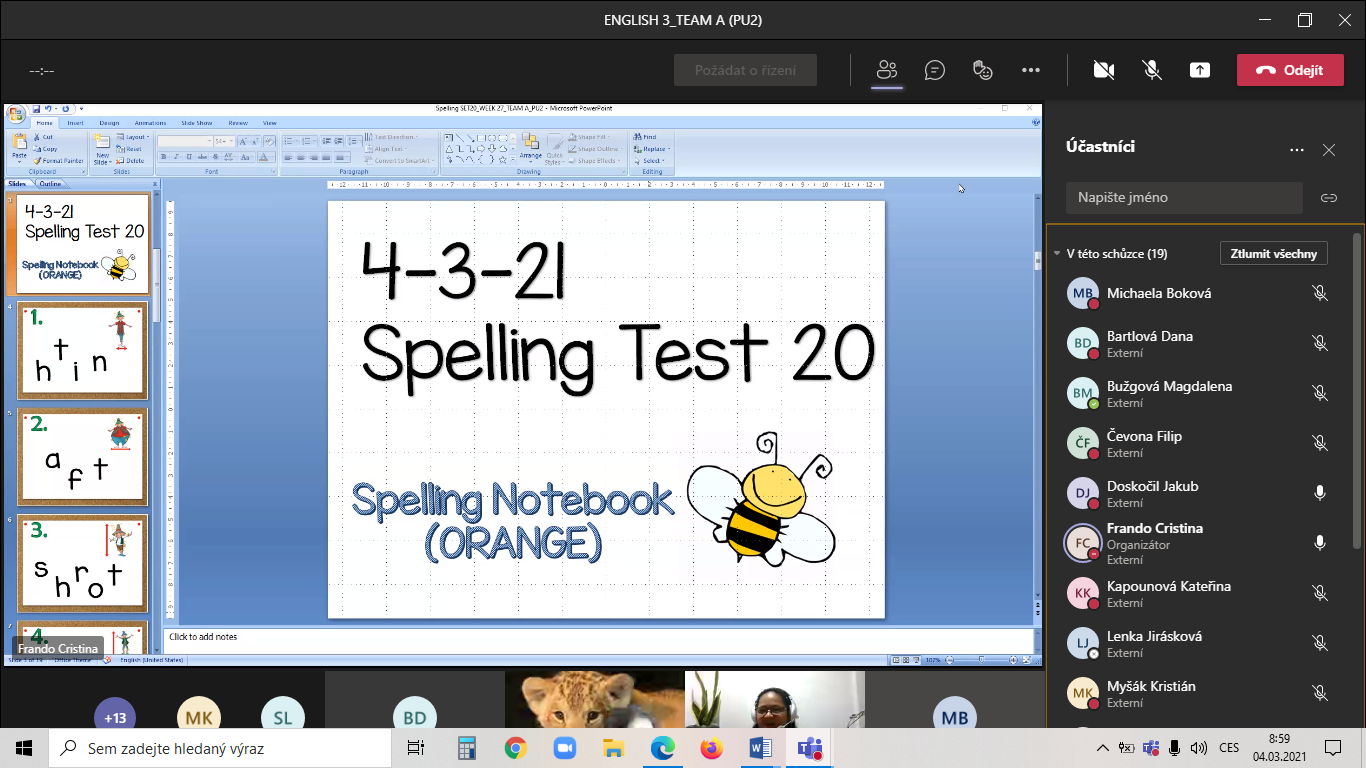The height and width of the screenshot is (768, 1366).
Task: Open the participants panel icon
Action: tap(886, 70)
